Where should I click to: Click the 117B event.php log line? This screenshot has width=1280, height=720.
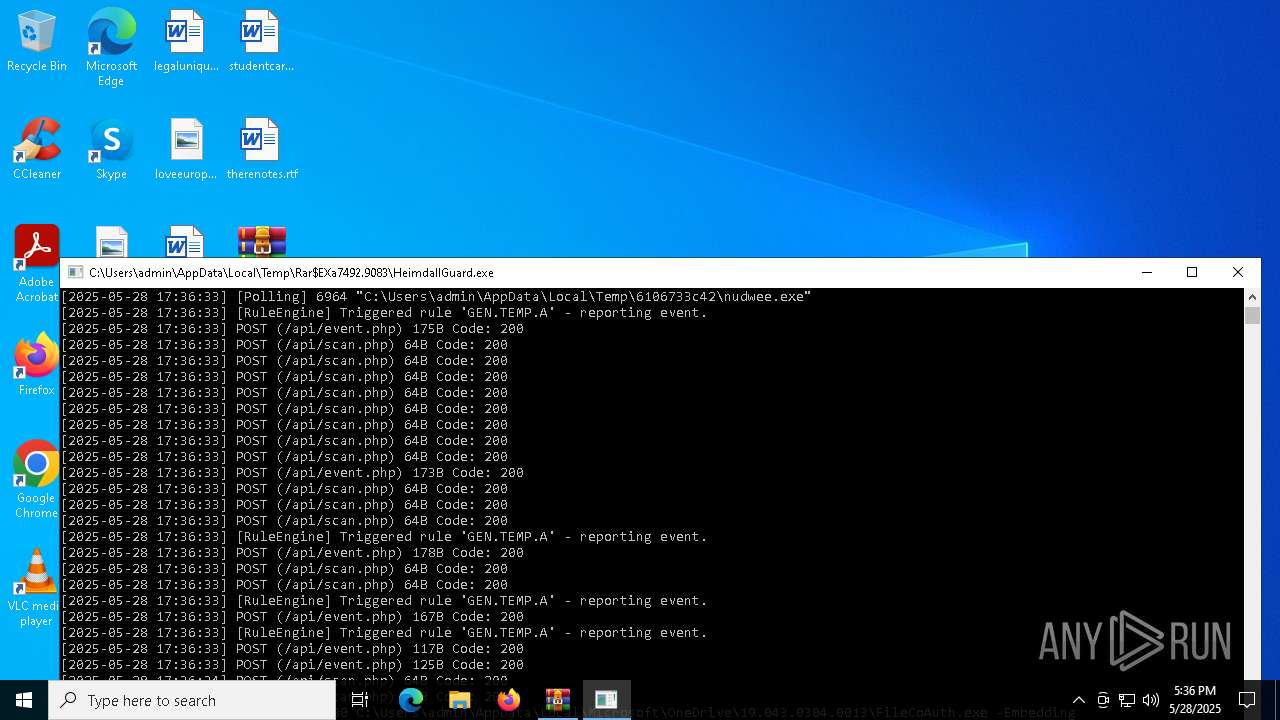click(x=292, y=649)
